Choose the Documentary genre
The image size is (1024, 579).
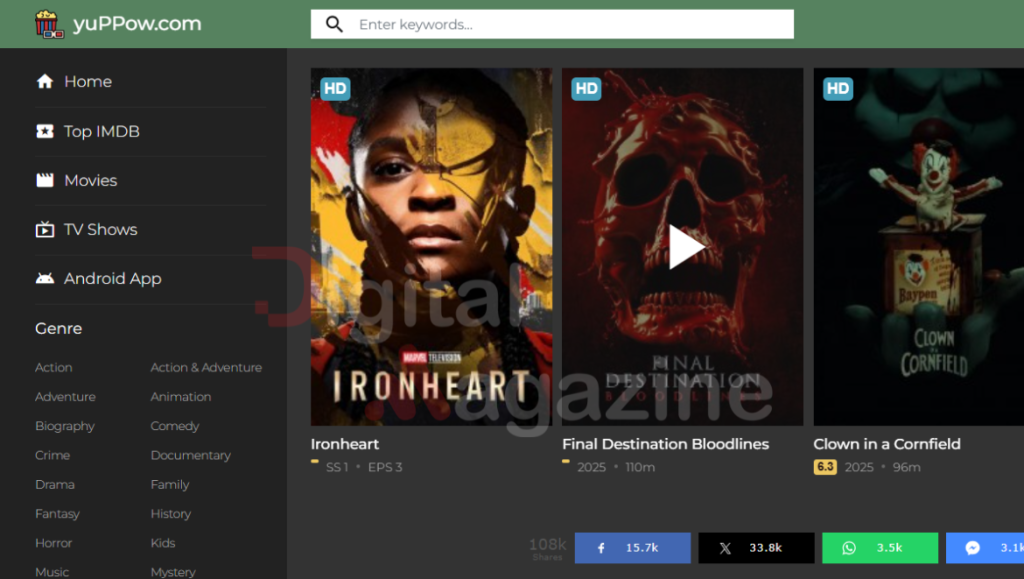(190, 455)
